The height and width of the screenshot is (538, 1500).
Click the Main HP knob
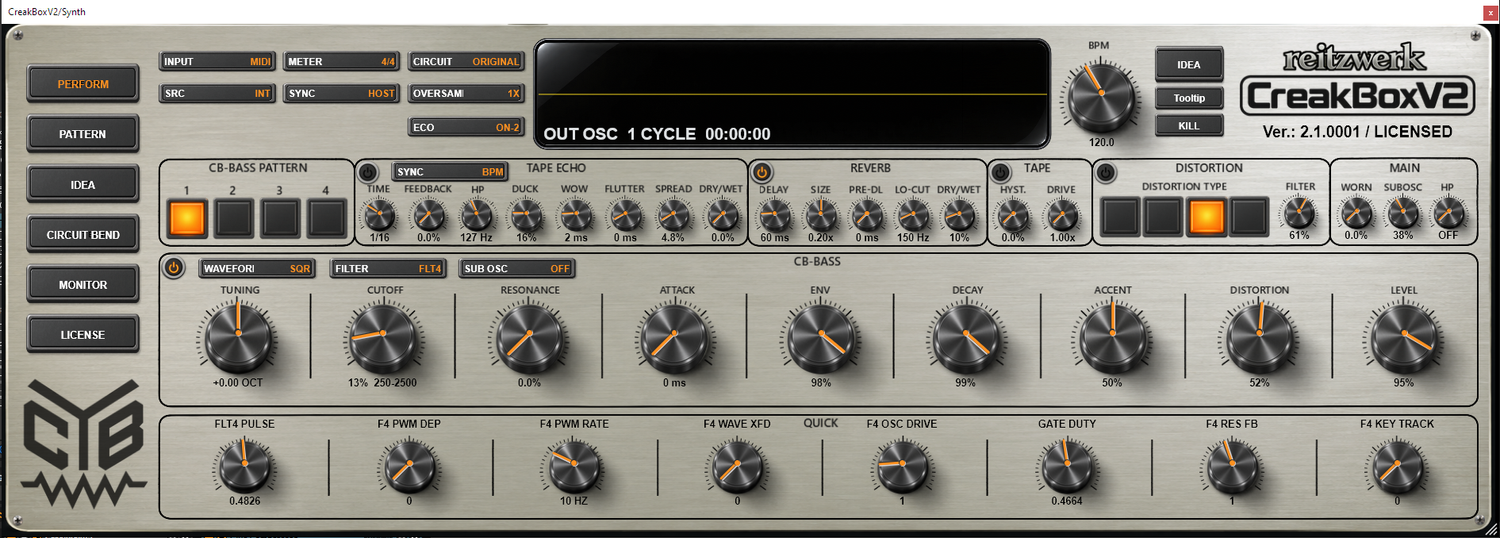1447,213
